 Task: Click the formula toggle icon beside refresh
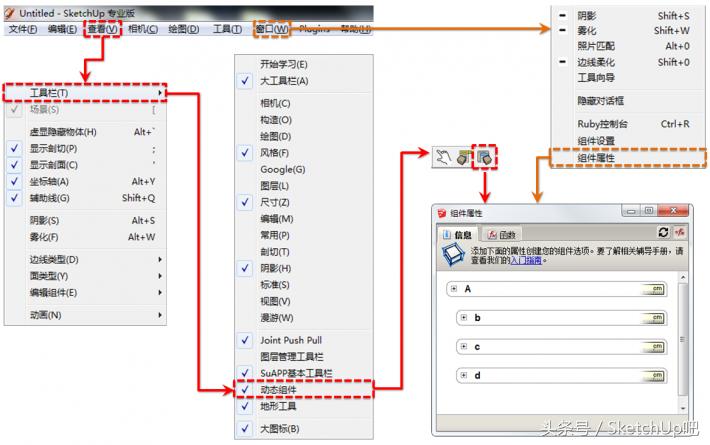679,232
